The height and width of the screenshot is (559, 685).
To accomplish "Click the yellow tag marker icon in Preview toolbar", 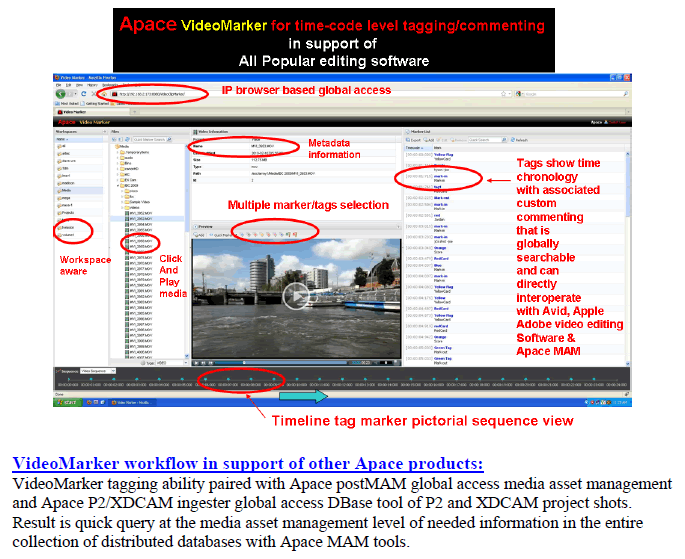I will coord(262,235).
